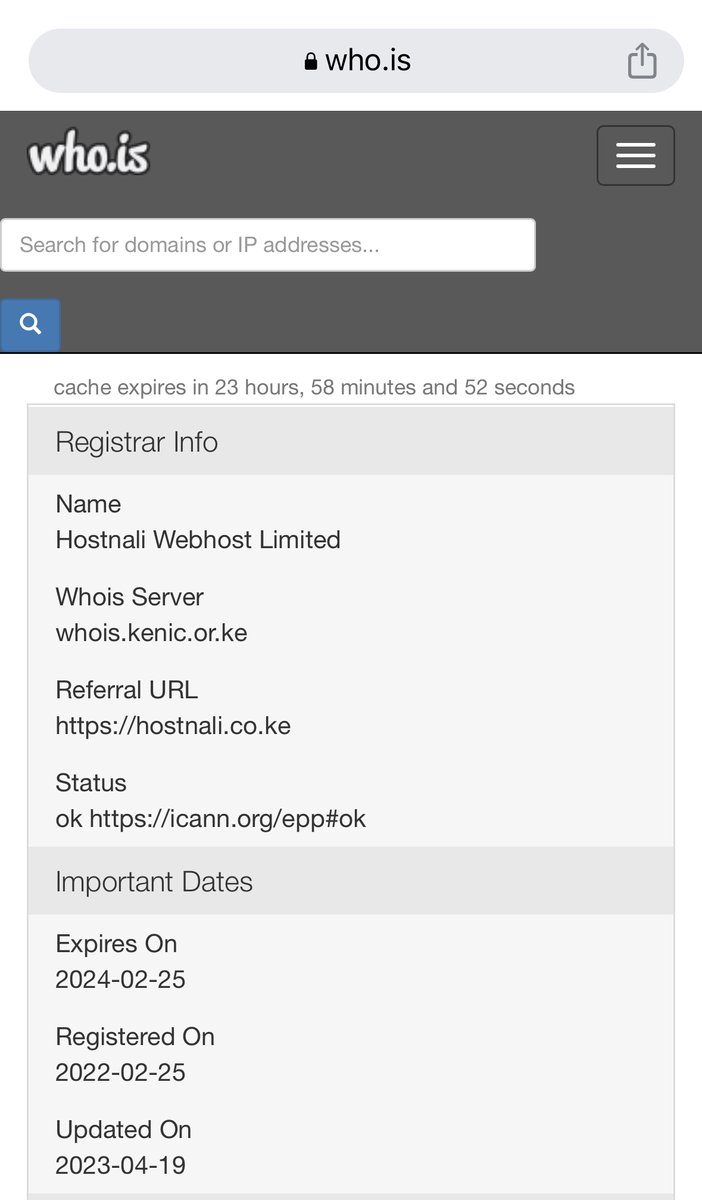Click the 'Registered On' label
This screenshot has height=1200, width=702.
(135, 1037)
